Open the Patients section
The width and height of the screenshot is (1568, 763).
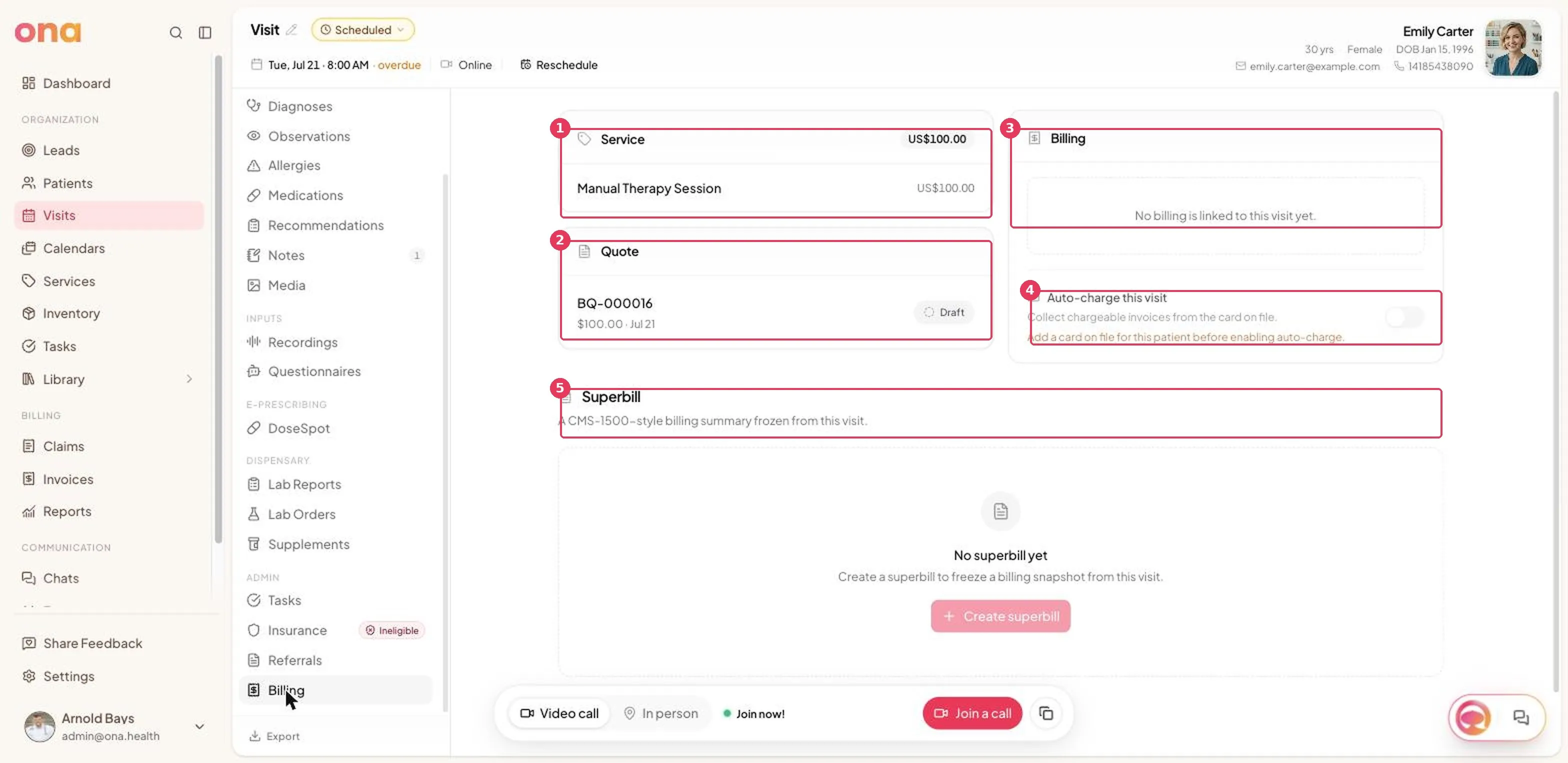point(67,183)
